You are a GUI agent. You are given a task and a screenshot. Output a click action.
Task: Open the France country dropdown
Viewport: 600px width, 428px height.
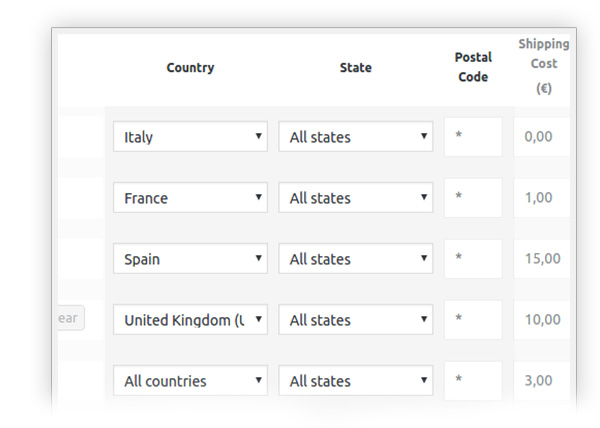(190, 198)
